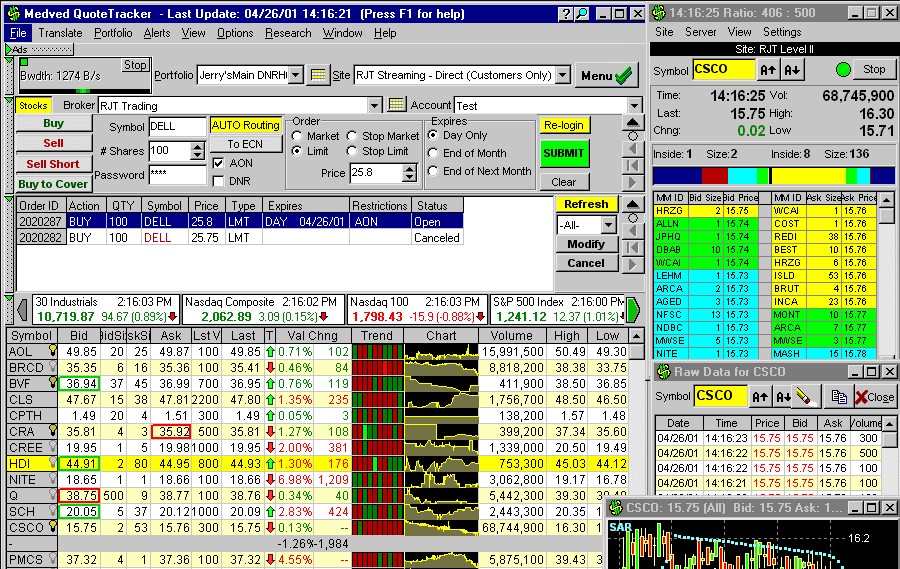Click Level II depth color bar
Screen dimensions: 900x569
772,175
